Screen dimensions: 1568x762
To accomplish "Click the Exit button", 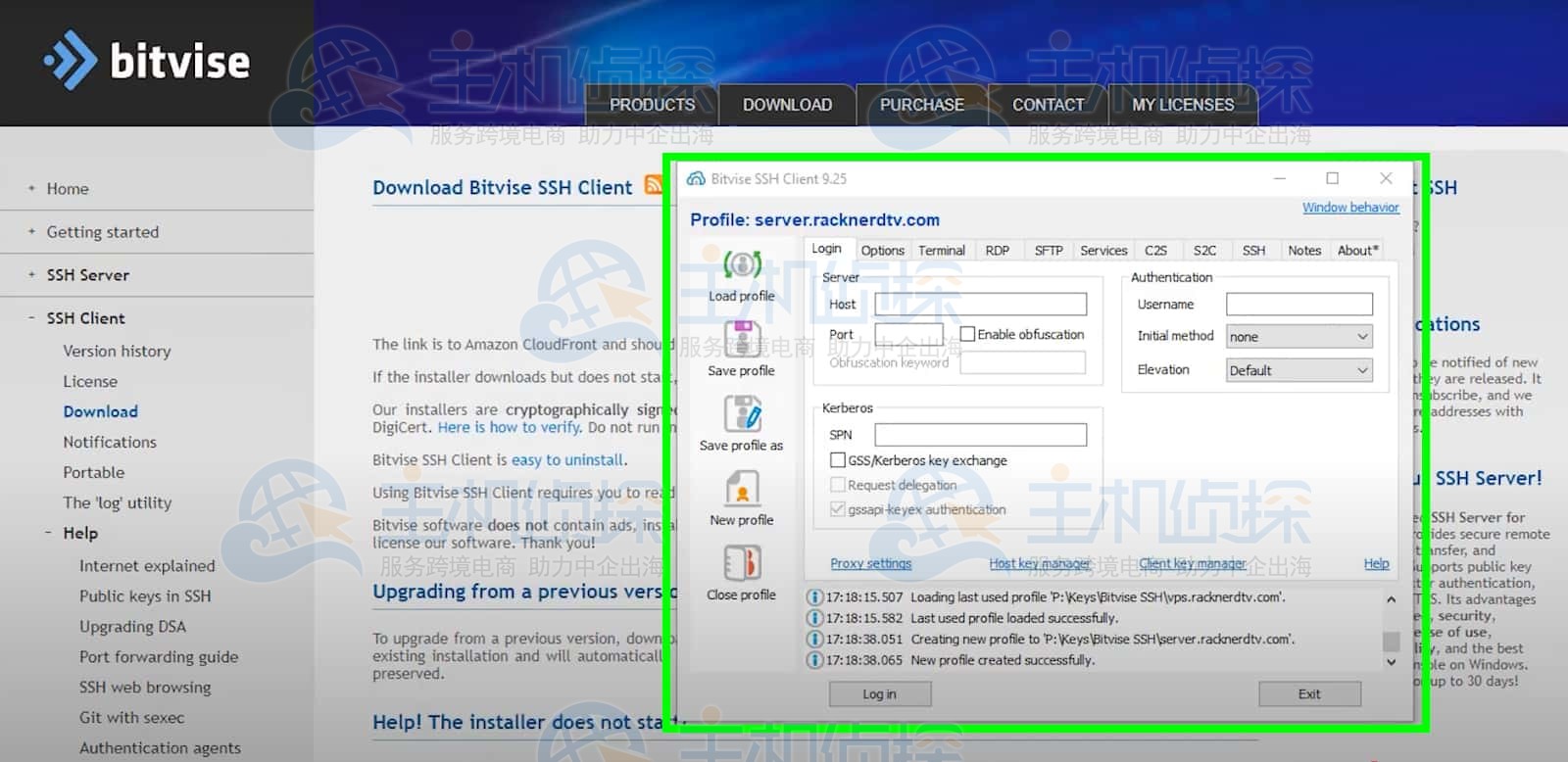I will 1309,693.
